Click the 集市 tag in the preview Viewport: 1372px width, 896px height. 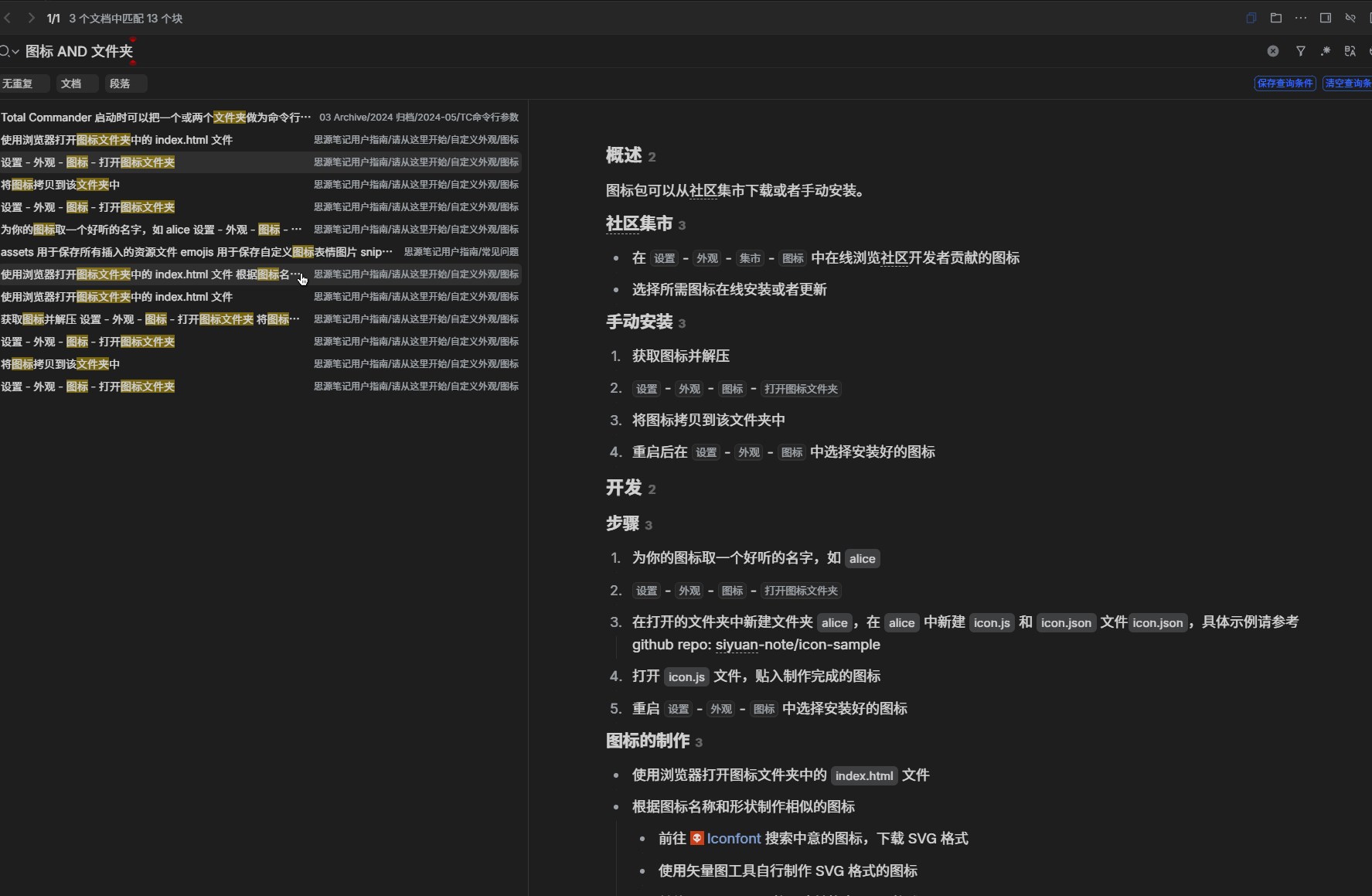pyautogui.click(x=750, y=258)
